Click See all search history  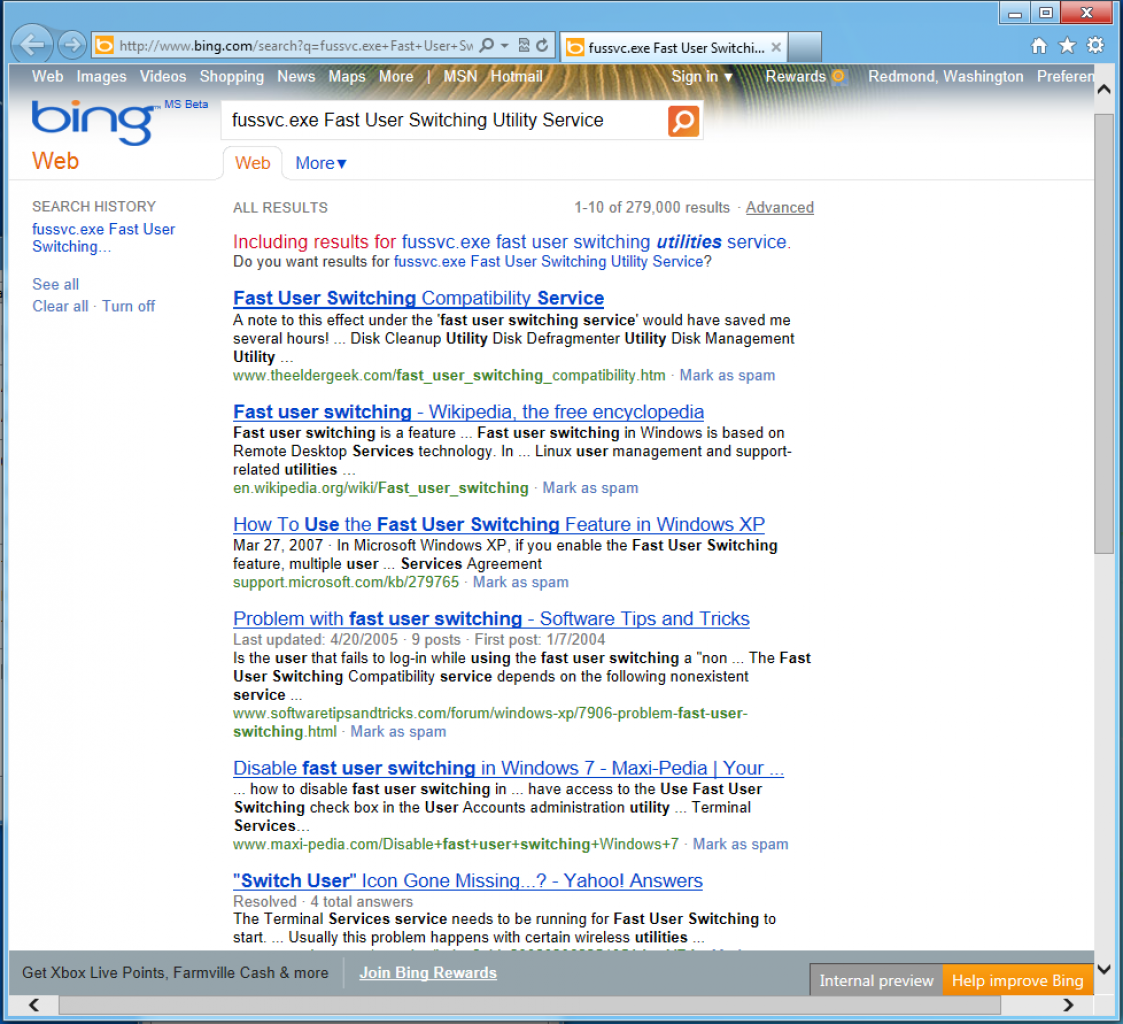point(55,284)
